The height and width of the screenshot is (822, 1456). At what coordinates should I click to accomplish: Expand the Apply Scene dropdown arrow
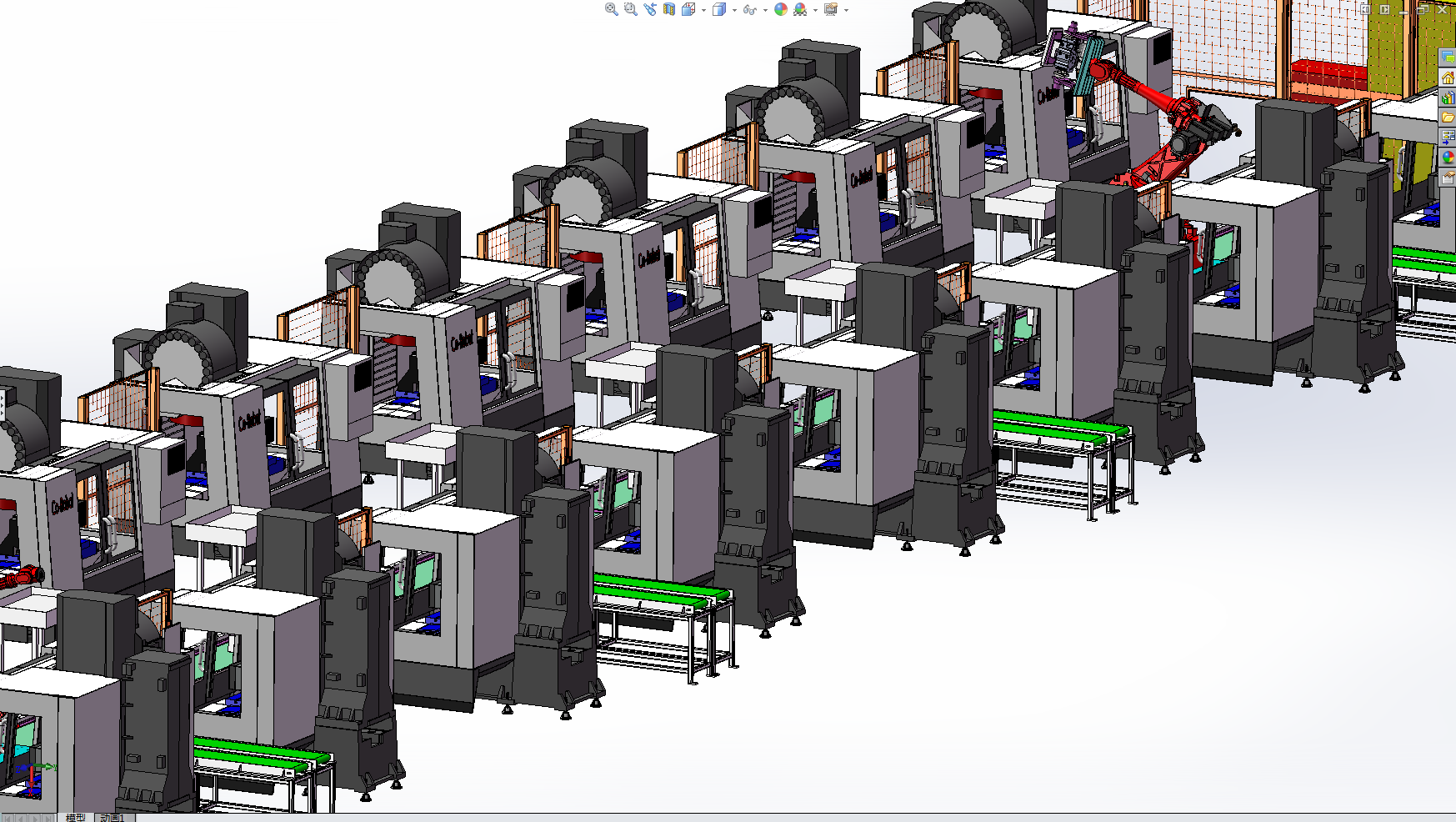point(815,10)
